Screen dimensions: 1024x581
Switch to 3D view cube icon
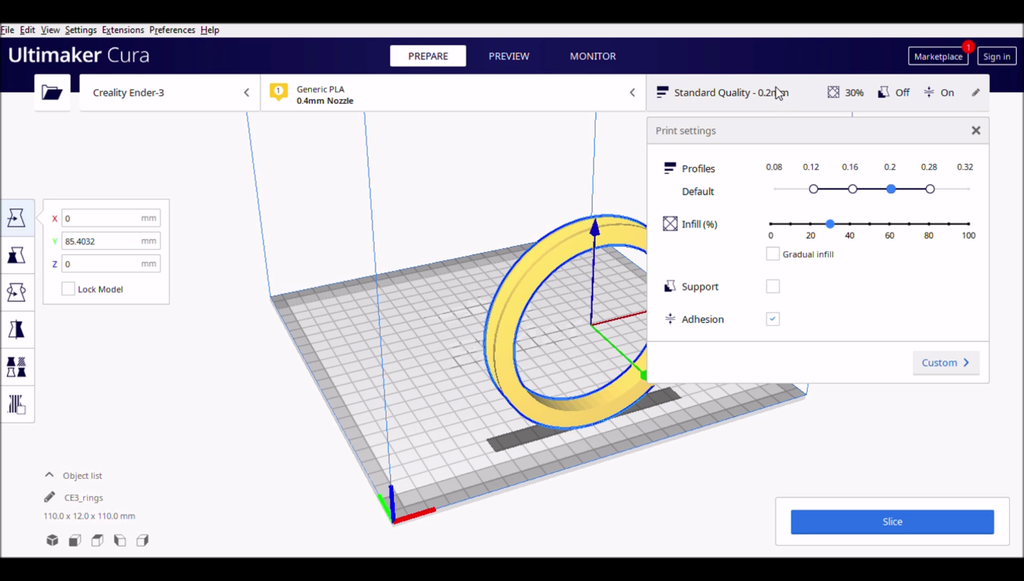point(52,541)
